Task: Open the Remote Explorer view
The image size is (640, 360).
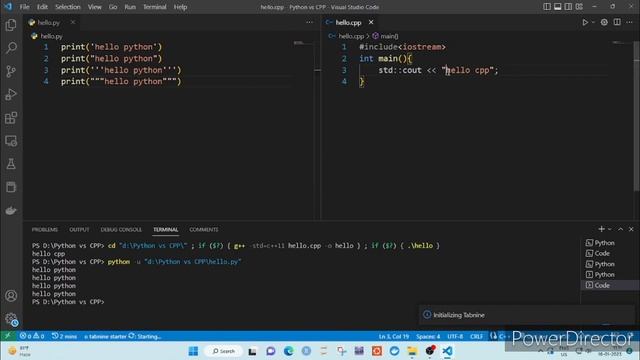Action: pyautogui.click(x=11, y=141)
